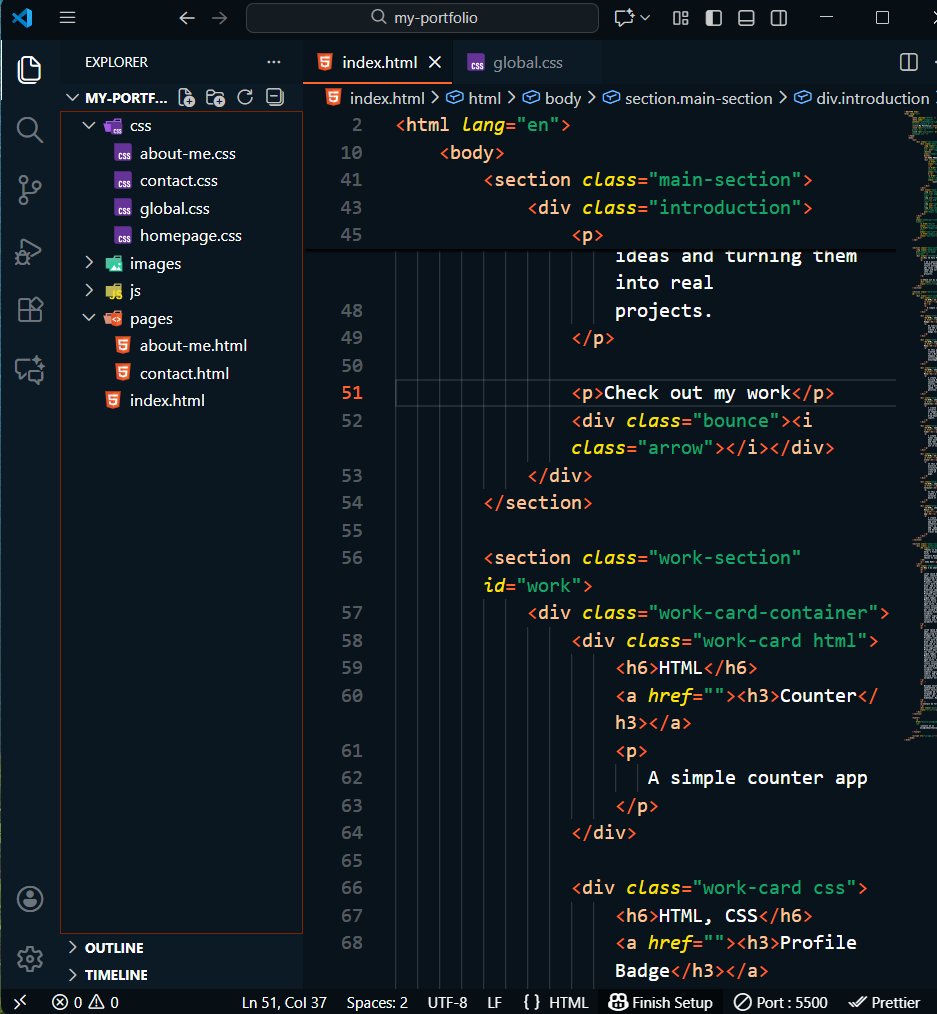Place cursor on 'Check out my work' line
This screenshot has width=937, height=1014.
[702, 393]
